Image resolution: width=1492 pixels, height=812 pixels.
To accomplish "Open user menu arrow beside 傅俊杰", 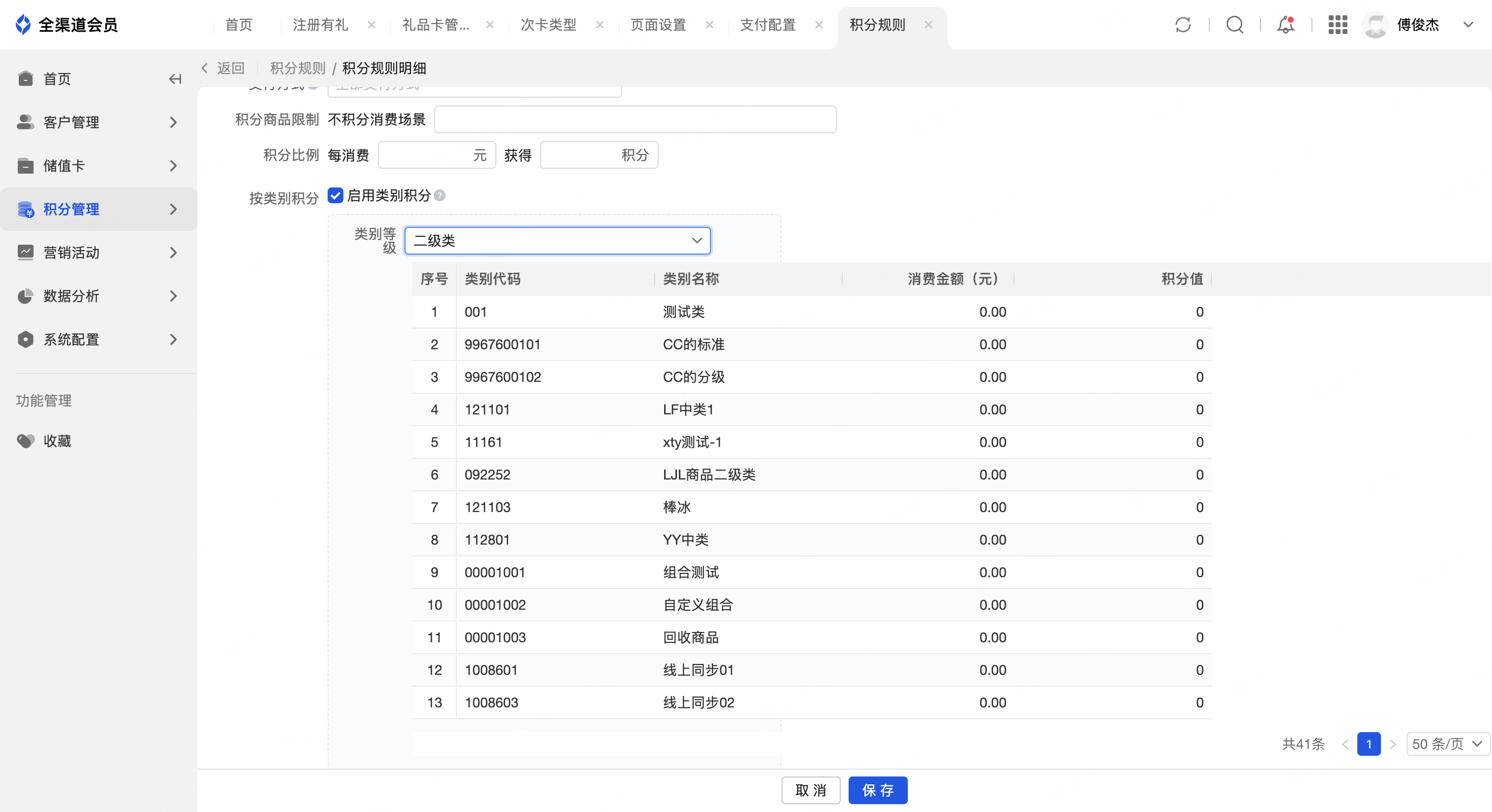I will click(1468, 25).
